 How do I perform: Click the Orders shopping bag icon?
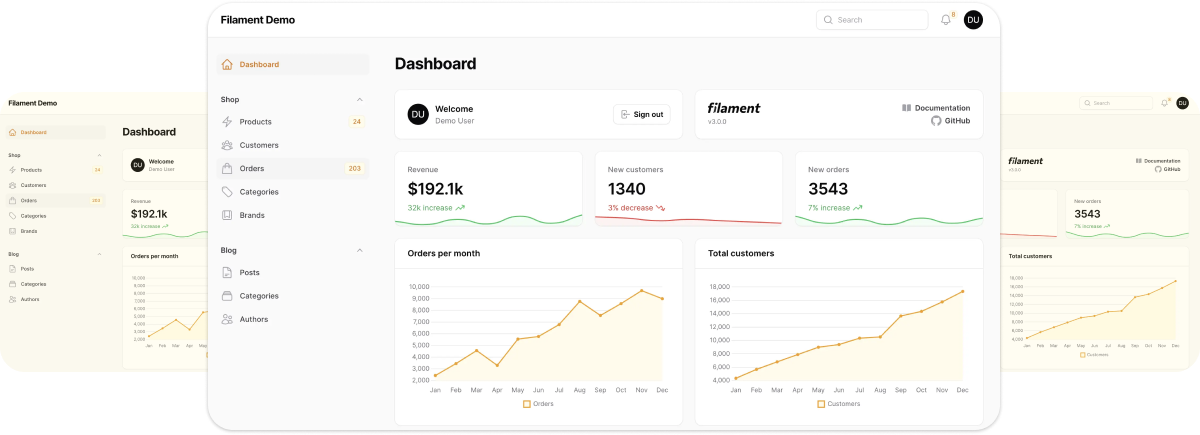(x=227, y=169)
